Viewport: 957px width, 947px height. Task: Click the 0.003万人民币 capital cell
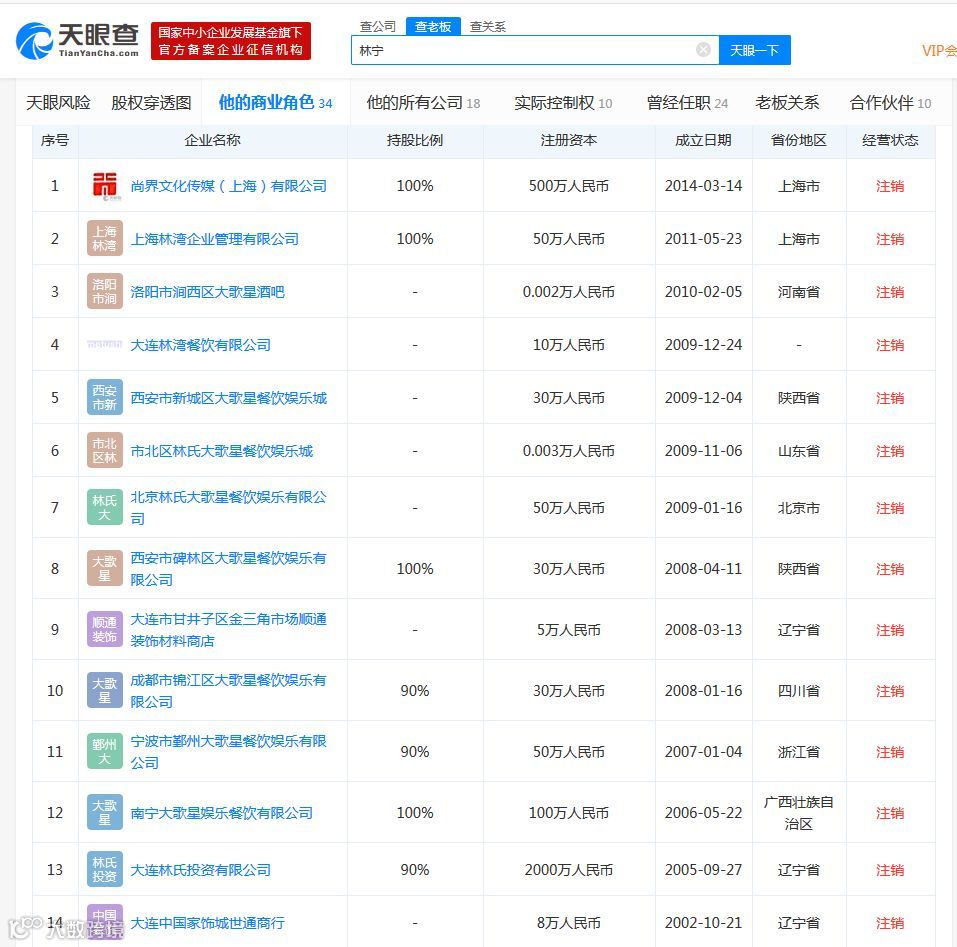[x=569, y=451]
